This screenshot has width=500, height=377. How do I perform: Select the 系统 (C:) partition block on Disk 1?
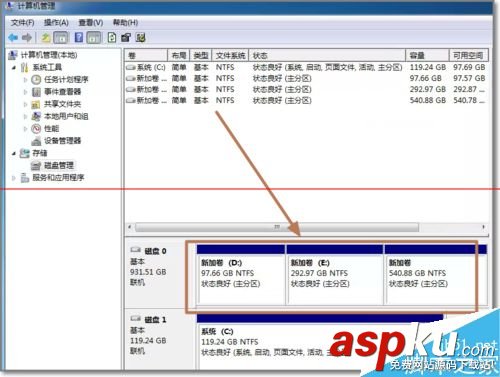pos(320,342)
